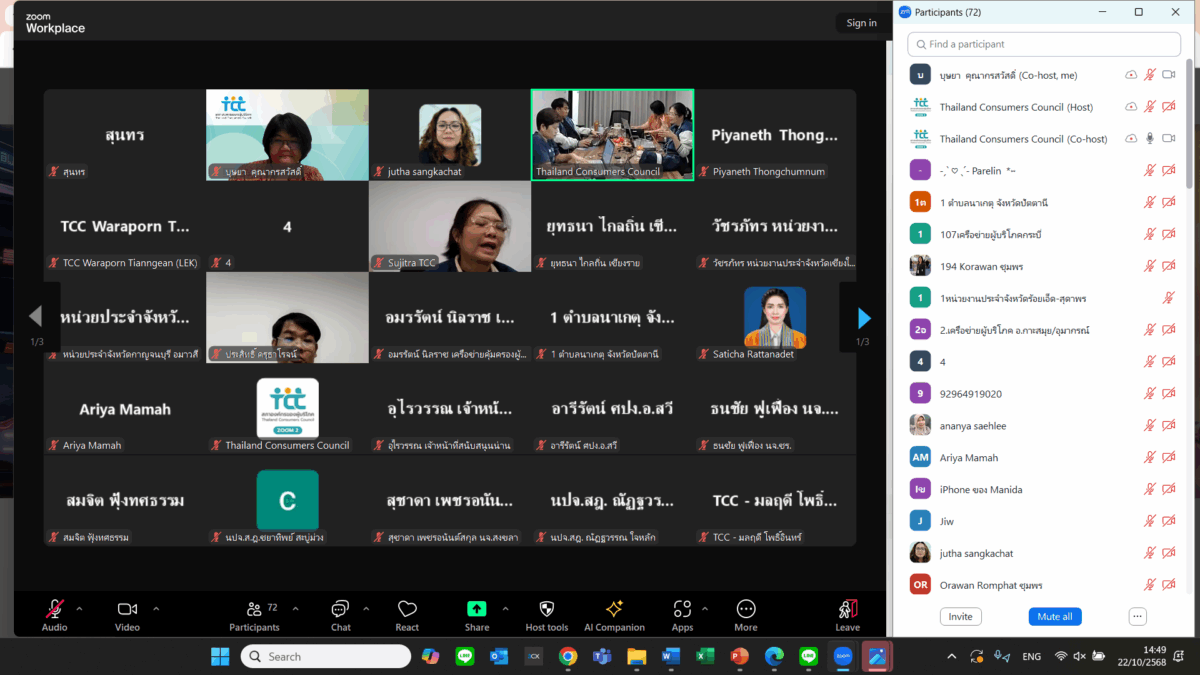This screenshot has height=675, width=1200.
Task: Open Host tools shield icon
Action: [x=546, y=609]
